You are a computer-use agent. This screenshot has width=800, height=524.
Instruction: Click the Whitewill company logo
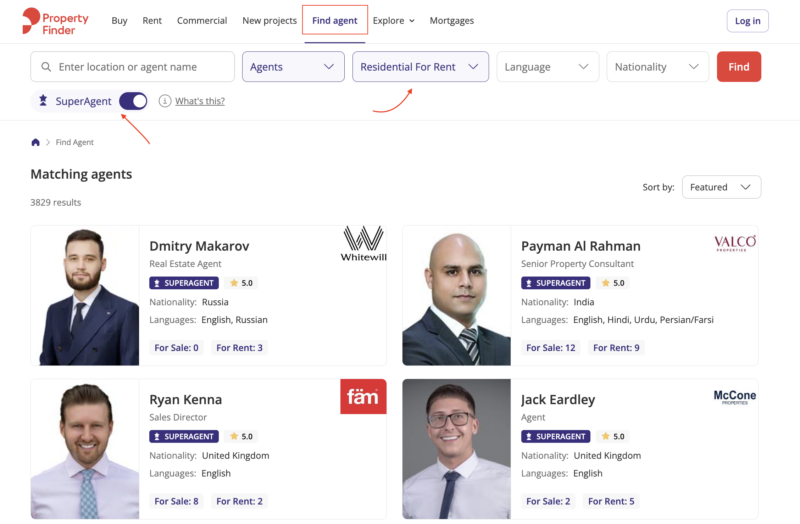[363, 243]
